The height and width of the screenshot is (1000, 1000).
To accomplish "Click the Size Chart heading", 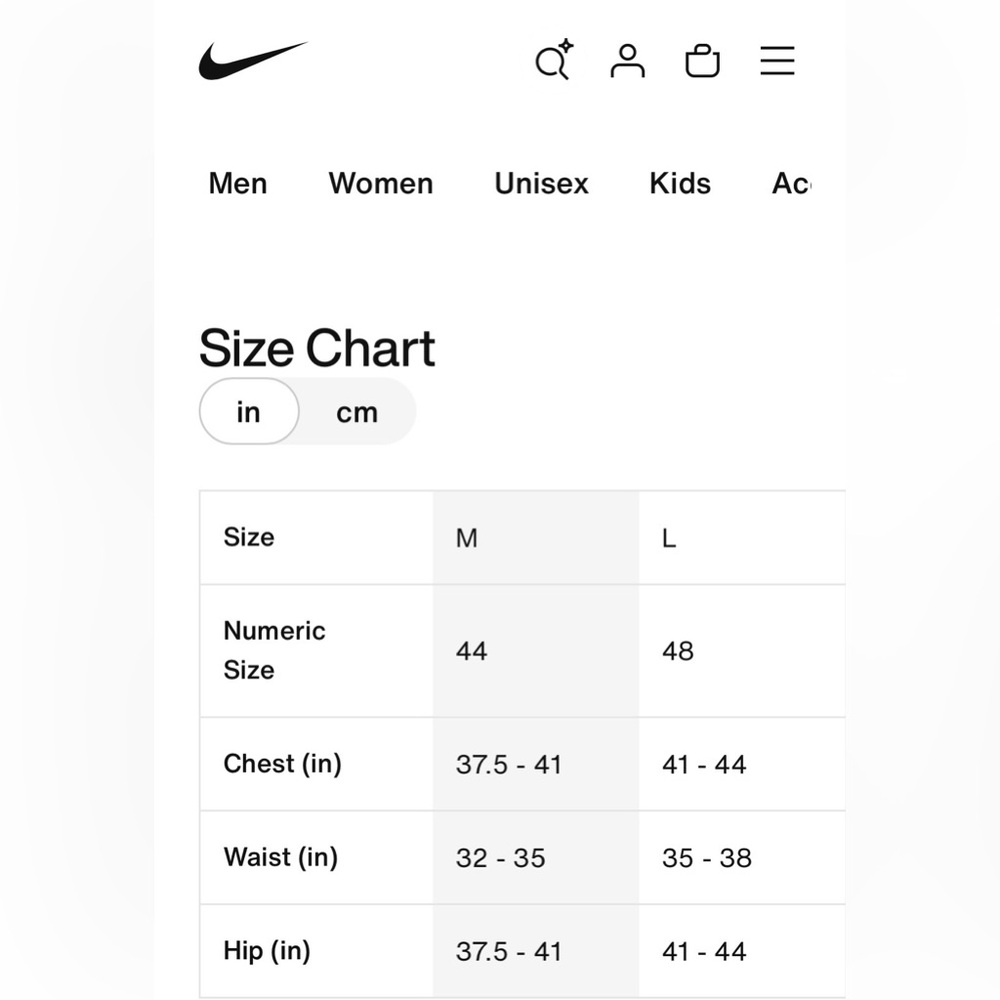I will (x=317, y=348).
